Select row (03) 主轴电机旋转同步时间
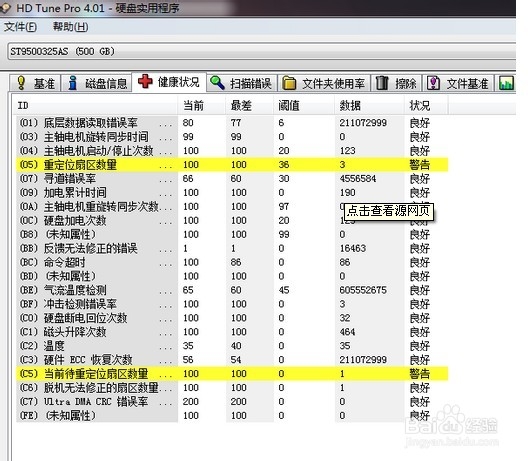The height and width of the screenshot is (461, 528). pos(232,137)
